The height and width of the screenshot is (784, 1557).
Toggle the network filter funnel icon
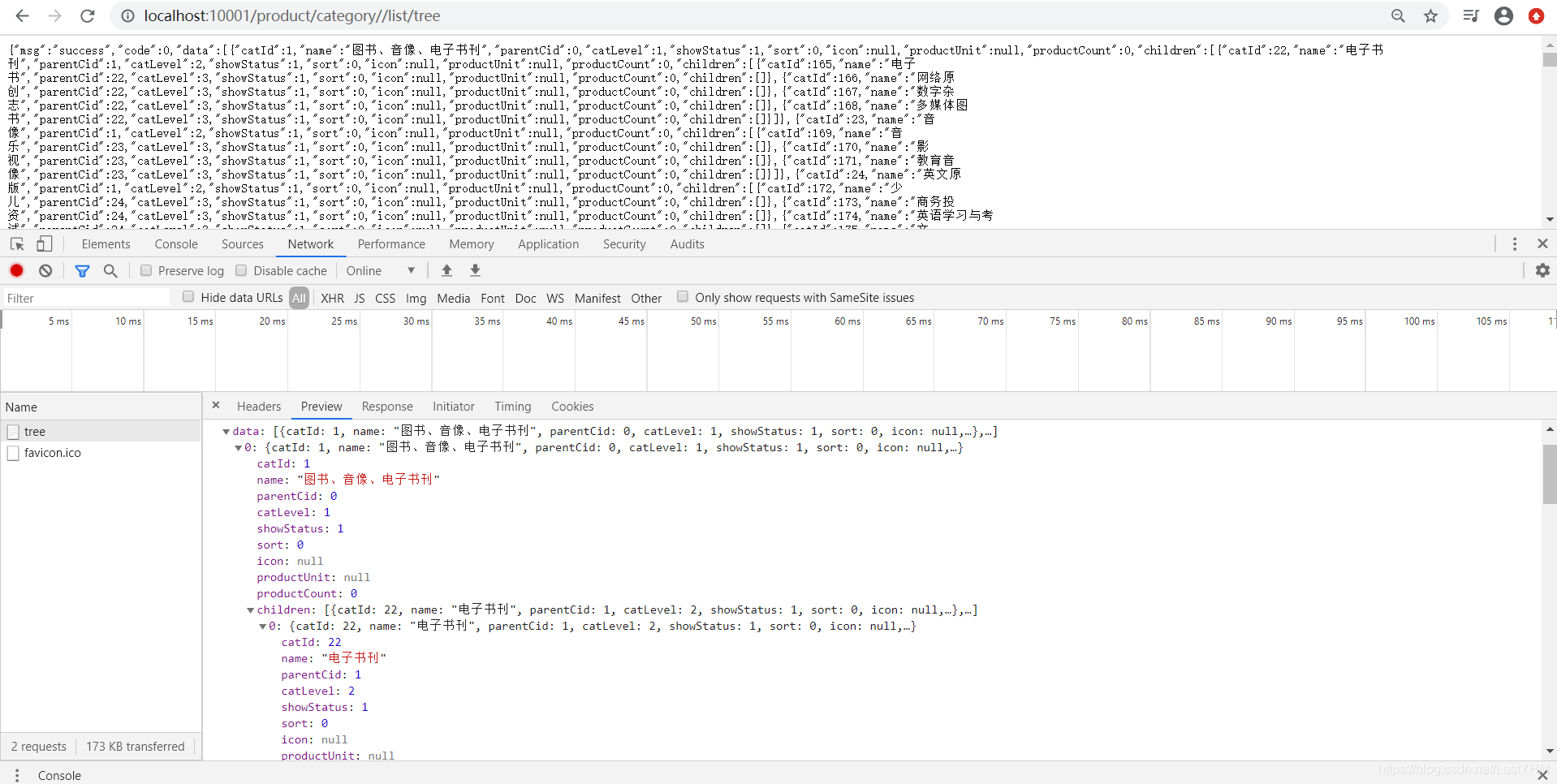coord(82,270)
